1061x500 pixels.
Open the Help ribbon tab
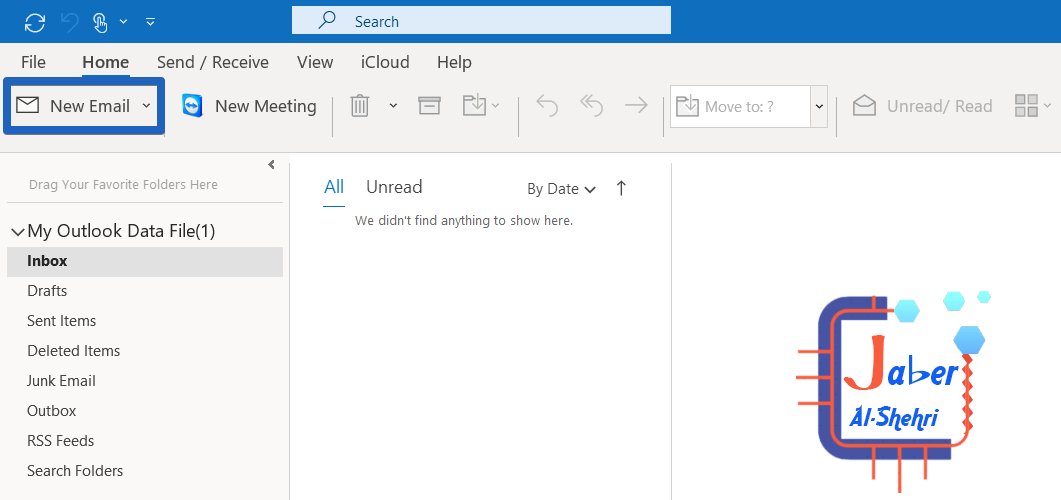[454, 62]
